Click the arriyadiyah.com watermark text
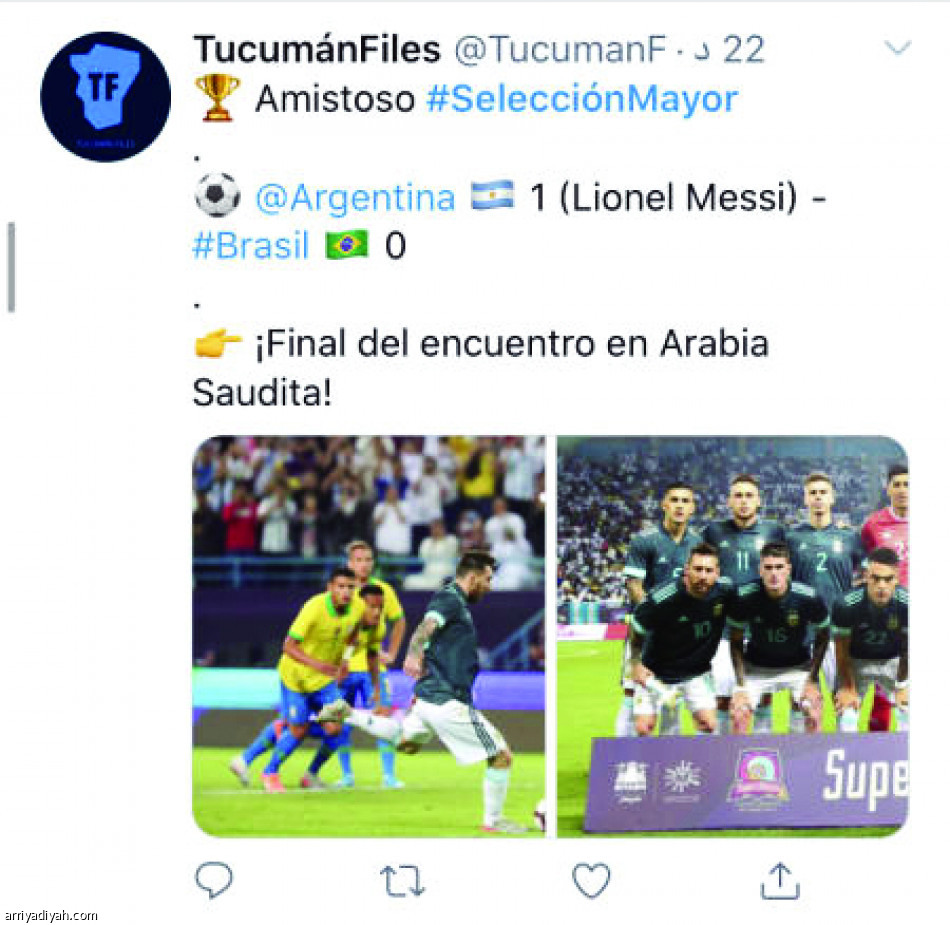Viewport: 950px width, 925px height. pyautogui.click(x=50, y=915)
